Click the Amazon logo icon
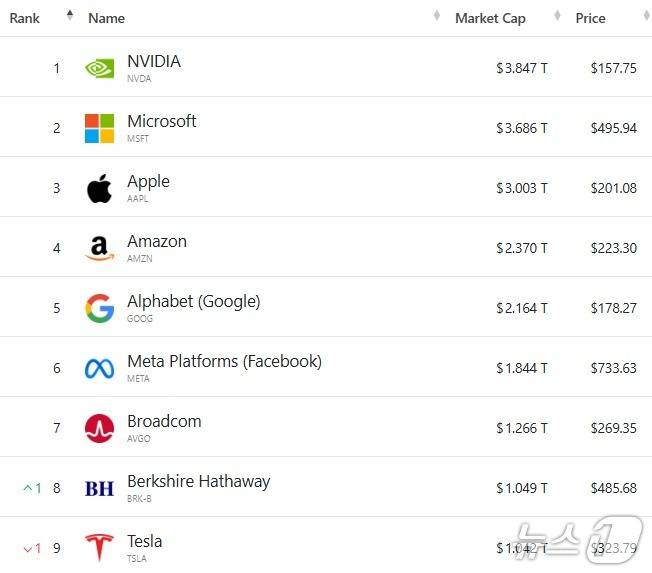This screenshot has width=652, height=573. (x=99, y=248)
